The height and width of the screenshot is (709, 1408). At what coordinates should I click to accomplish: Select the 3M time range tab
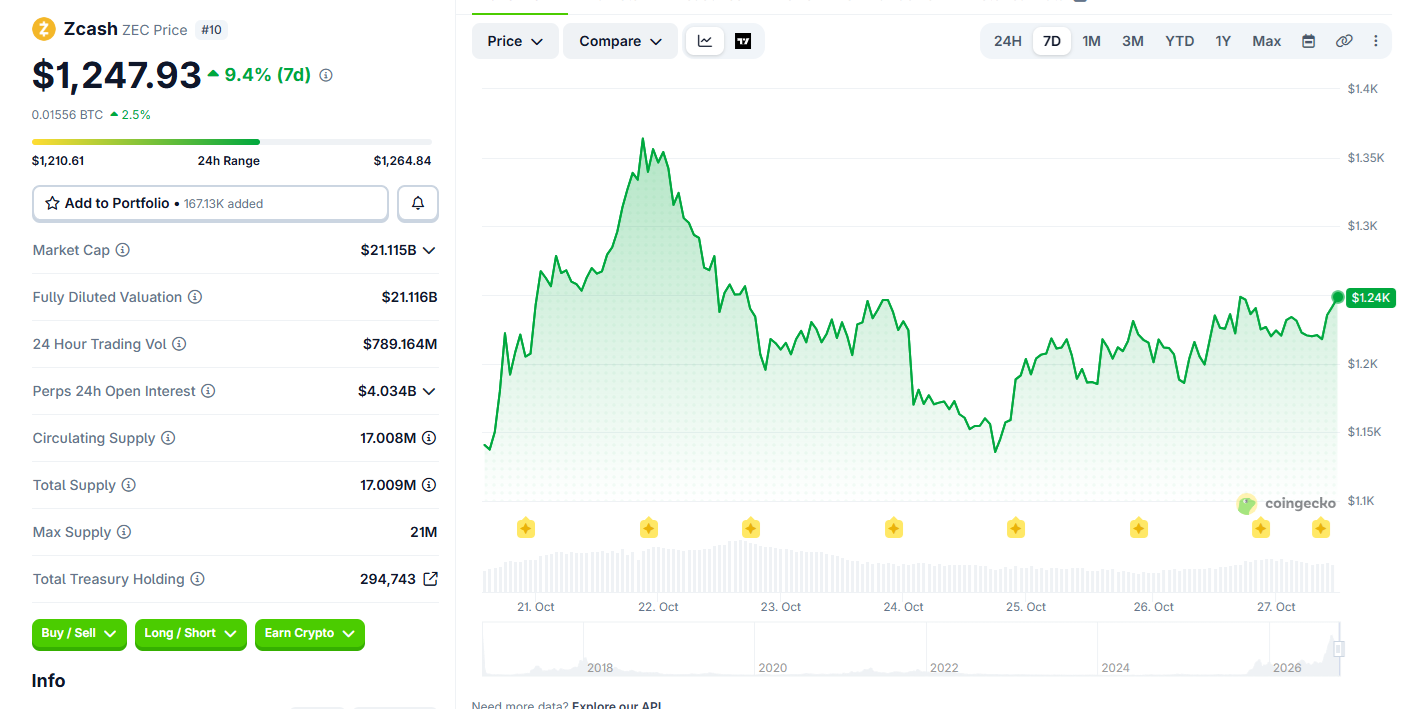(1133, 41)
